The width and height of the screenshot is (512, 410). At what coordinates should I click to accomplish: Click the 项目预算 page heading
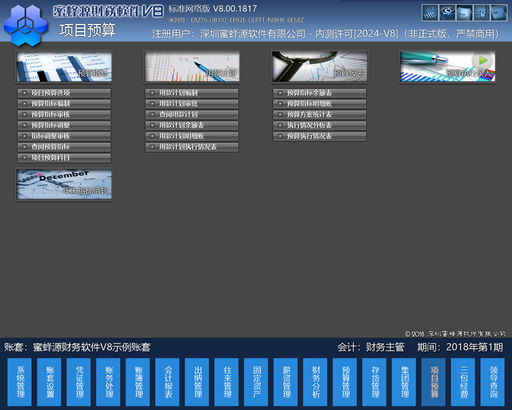(x=88, y=30)
